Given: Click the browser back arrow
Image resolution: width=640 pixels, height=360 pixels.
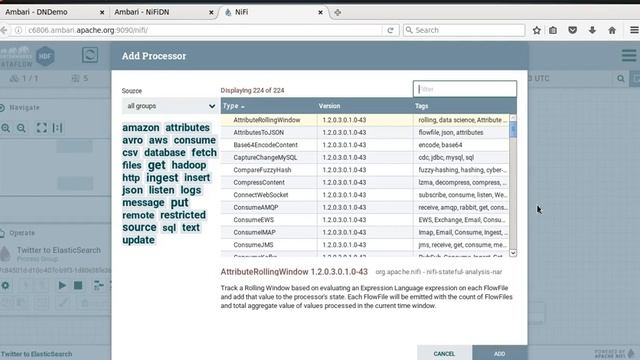Looking at the screenshot, I should [x=4, y=30].
